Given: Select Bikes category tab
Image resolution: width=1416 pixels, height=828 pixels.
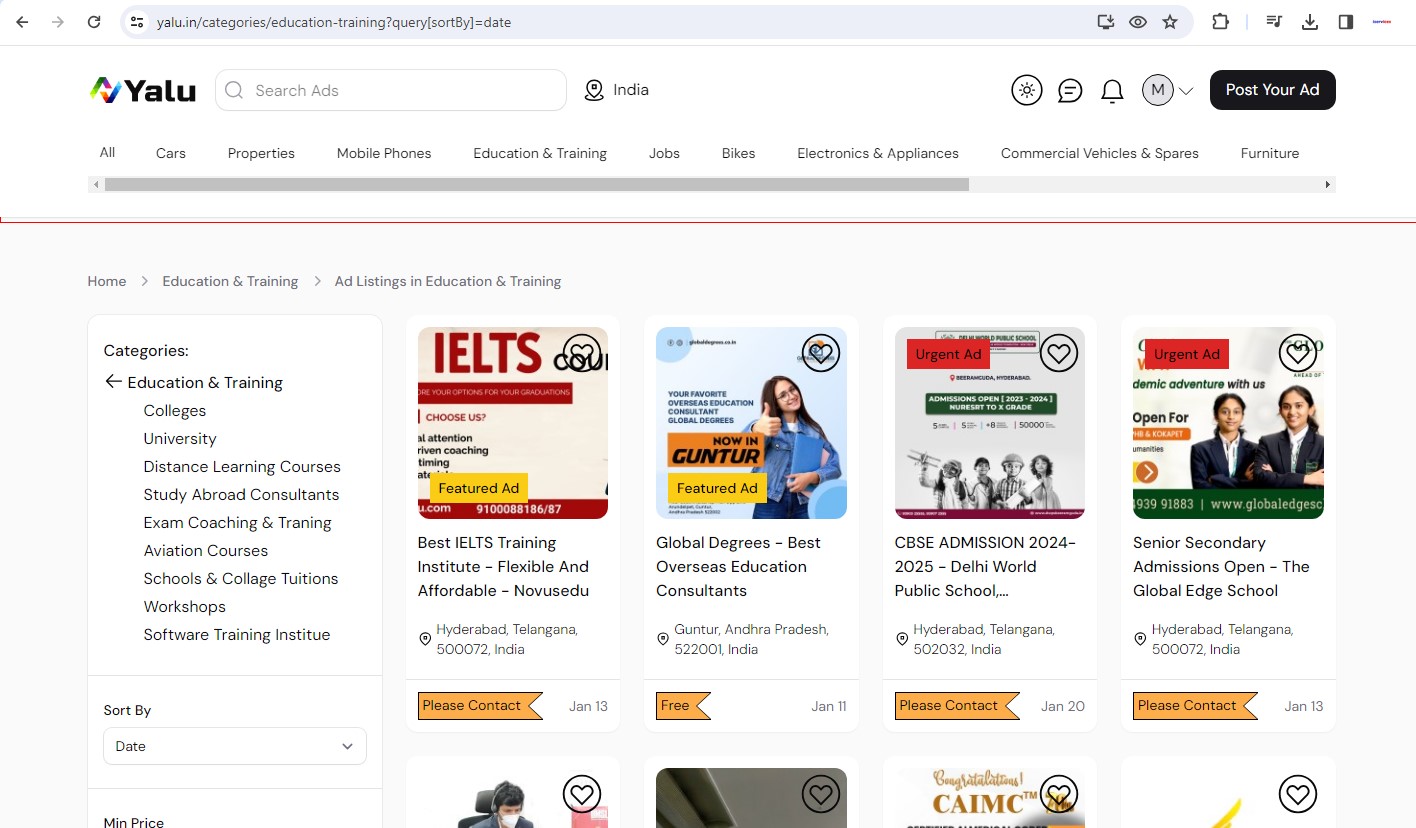Looking at the screenshot, I should point(739,153).
